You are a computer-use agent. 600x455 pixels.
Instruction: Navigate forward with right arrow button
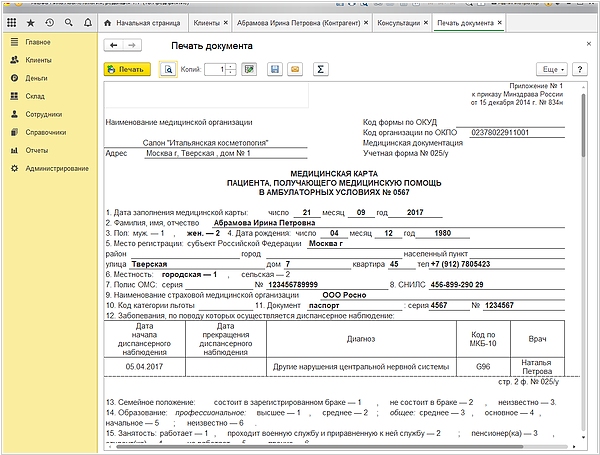132,45
